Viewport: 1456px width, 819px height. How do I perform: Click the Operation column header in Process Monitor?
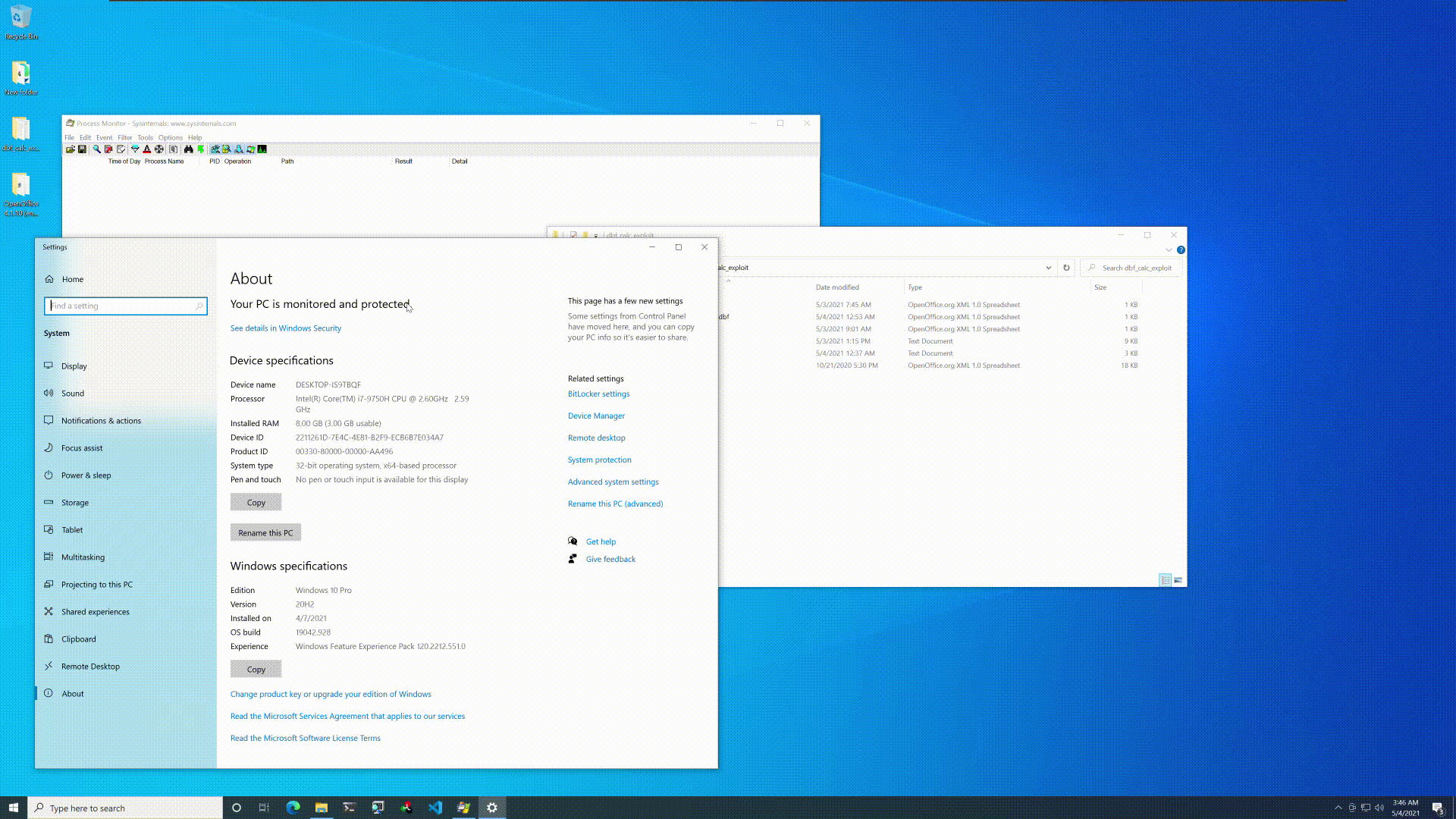point(237,162)
